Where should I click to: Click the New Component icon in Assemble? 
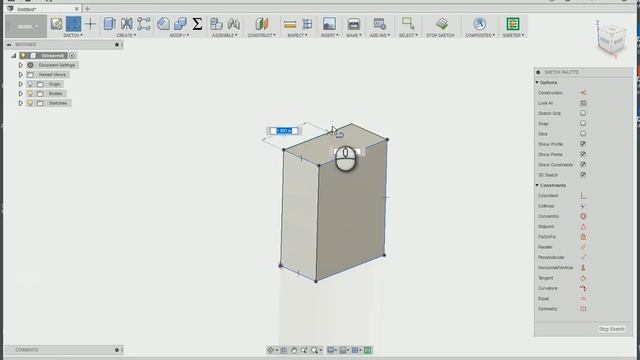pyautogui.click(x=216, y=24)
